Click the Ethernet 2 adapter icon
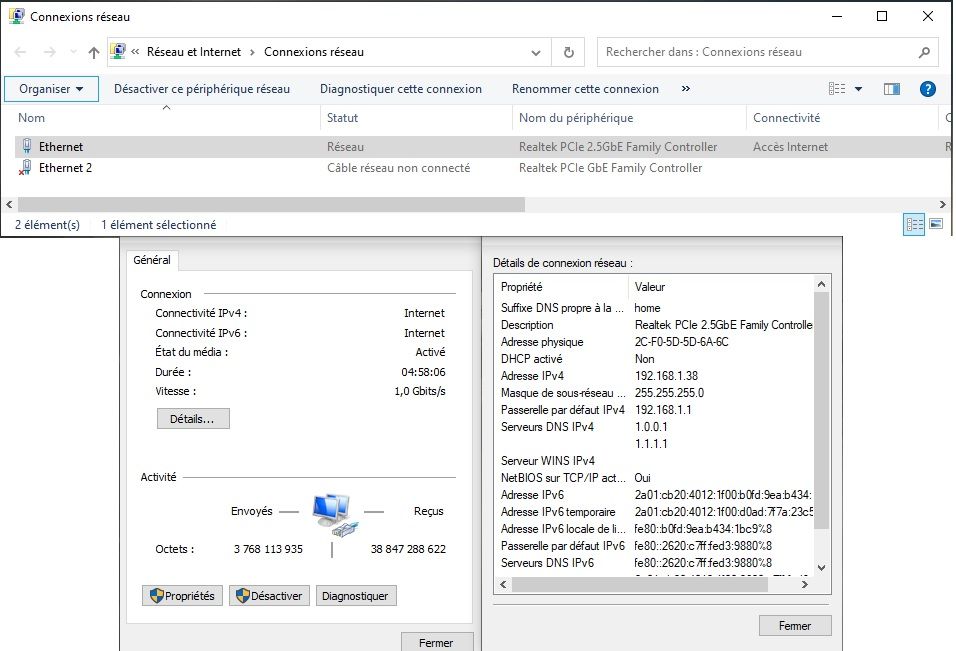Screen dimensions: 956x651 click(x=26, y=168)
